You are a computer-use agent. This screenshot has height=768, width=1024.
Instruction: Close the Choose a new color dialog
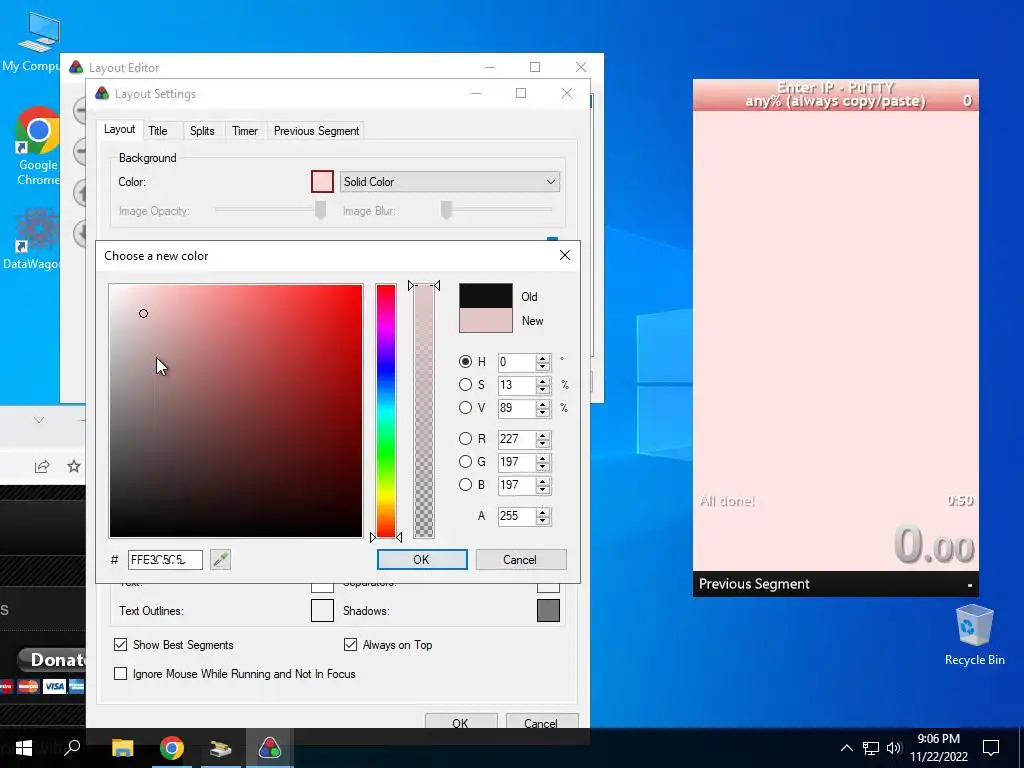(565, 255)
